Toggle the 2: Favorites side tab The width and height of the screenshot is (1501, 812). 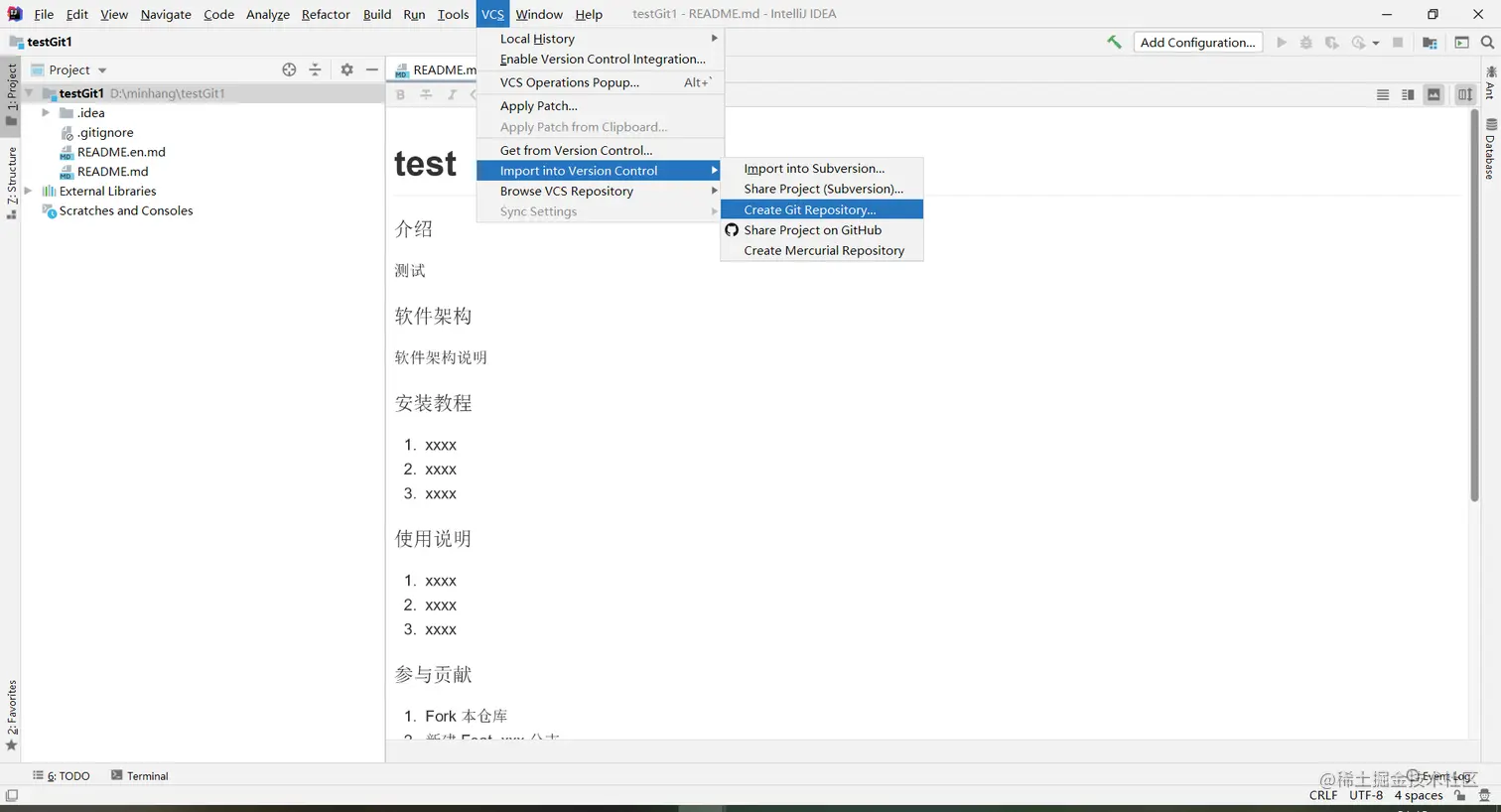pos(12,715)
